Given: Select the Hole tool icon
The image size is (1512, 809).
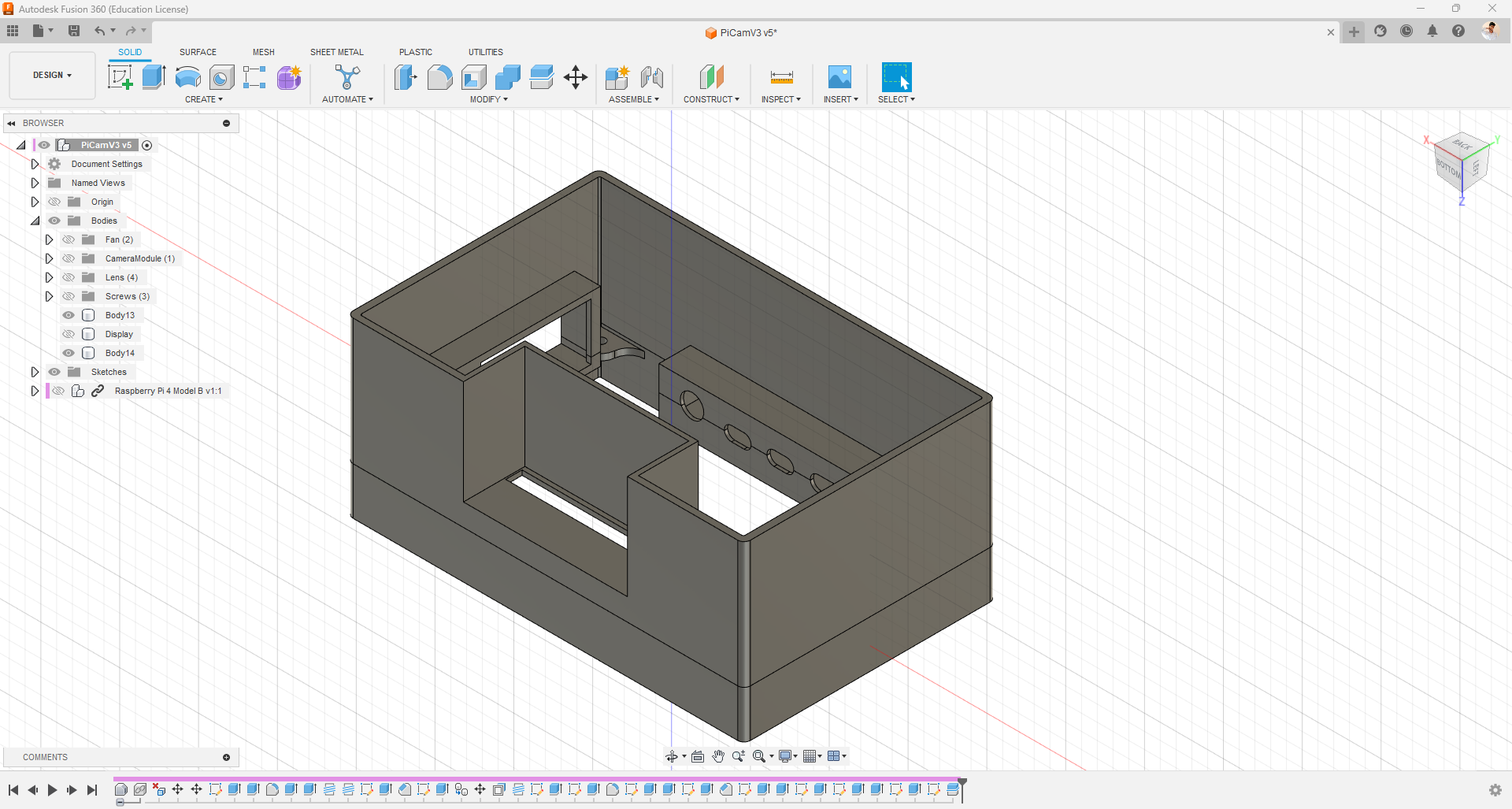Looking at the screenshot, I should pos(221,77).
